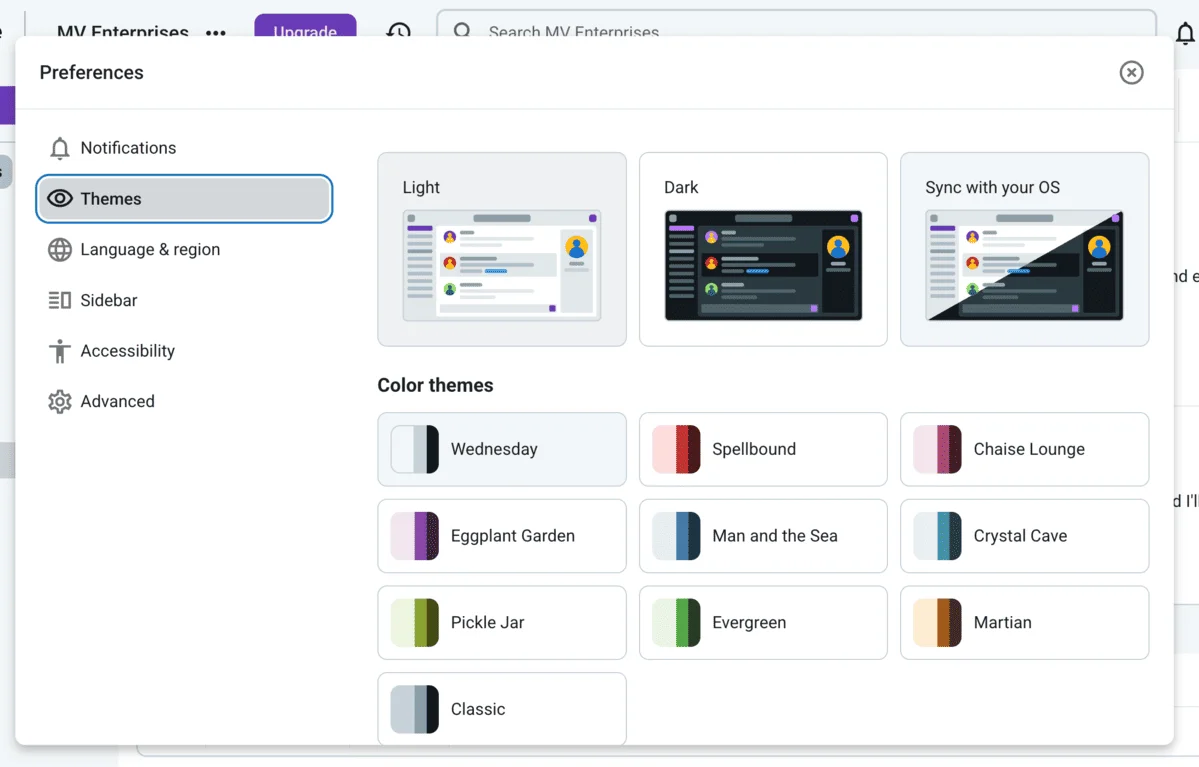The image size is (1199, 767).
Task: Open Sidebar settings via its list icon
Action: click(x=60, y=300)
